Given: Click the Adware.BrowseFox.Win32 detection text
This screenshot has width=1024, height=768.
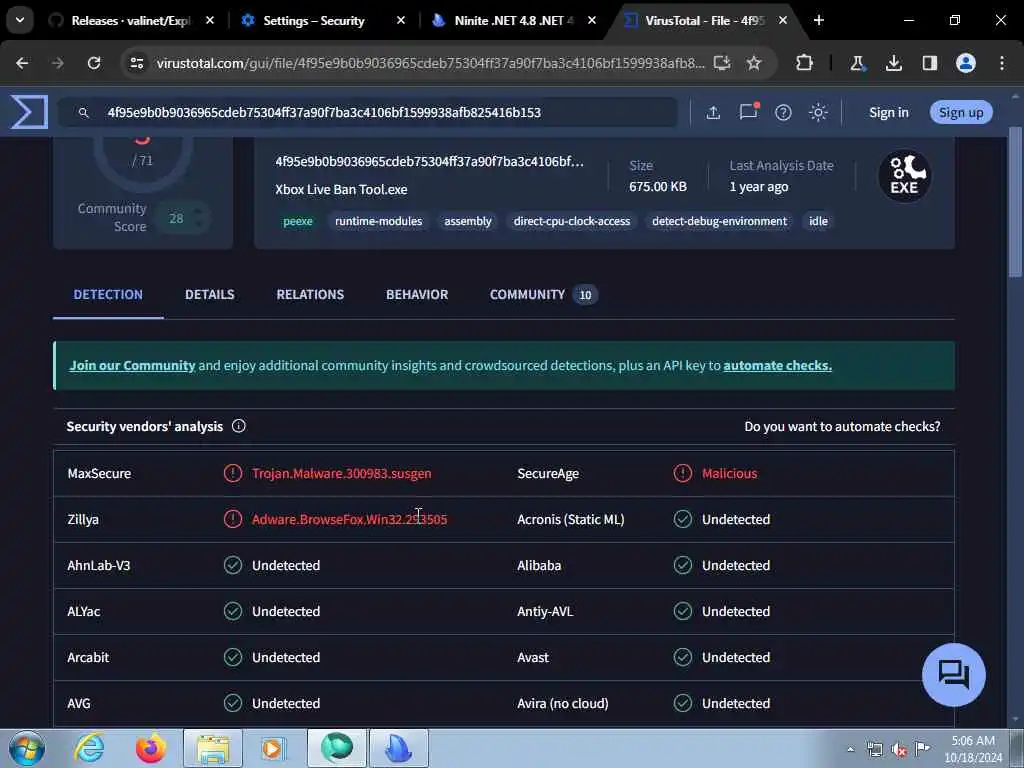Looking at the screenshot, I should pos(349,519).
